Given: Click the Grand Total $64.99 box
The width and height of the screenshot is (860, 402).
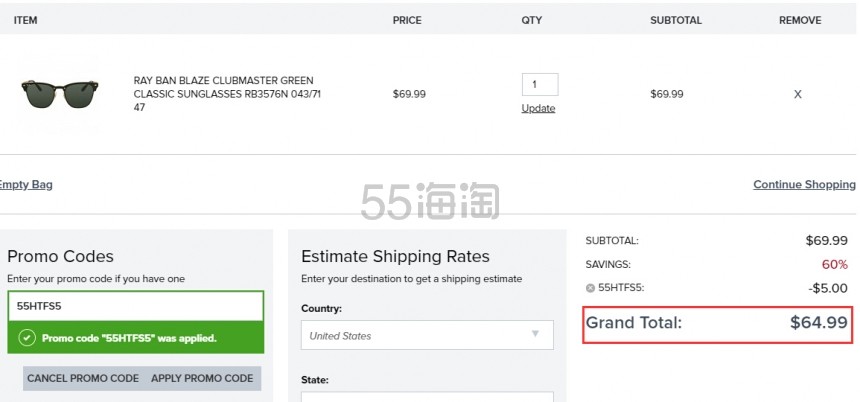Looking at the screenshot, I should click(718, 323).
